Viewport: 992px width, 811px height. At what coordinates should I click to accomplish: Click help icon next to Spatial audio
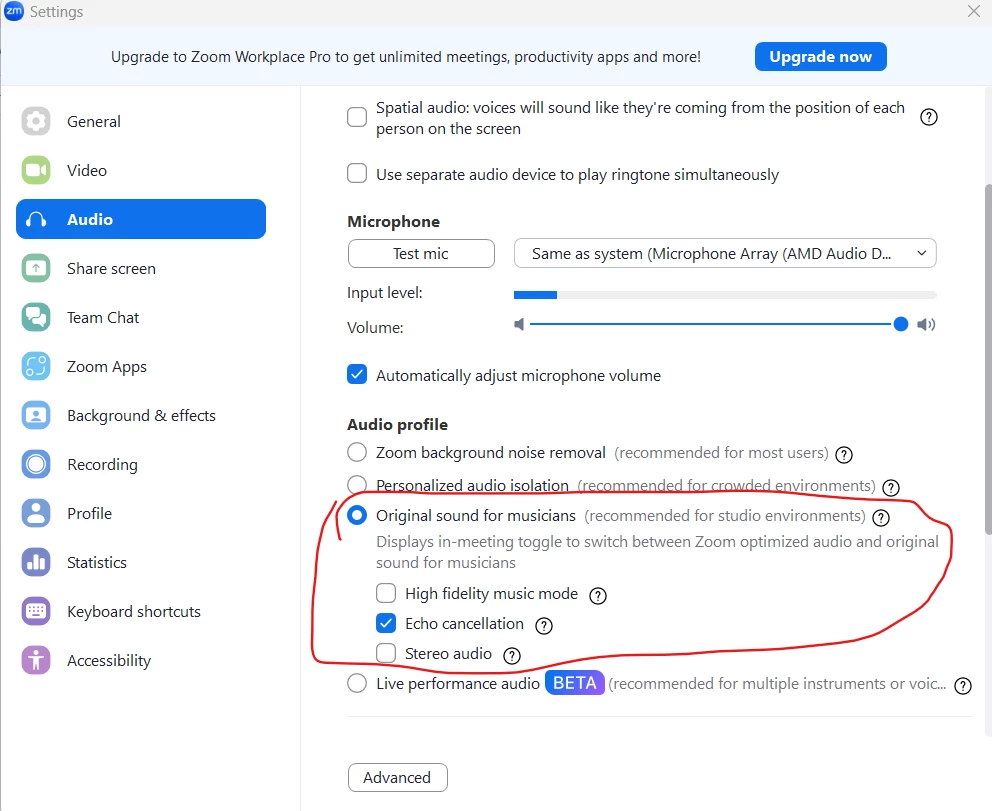(929, 117)
